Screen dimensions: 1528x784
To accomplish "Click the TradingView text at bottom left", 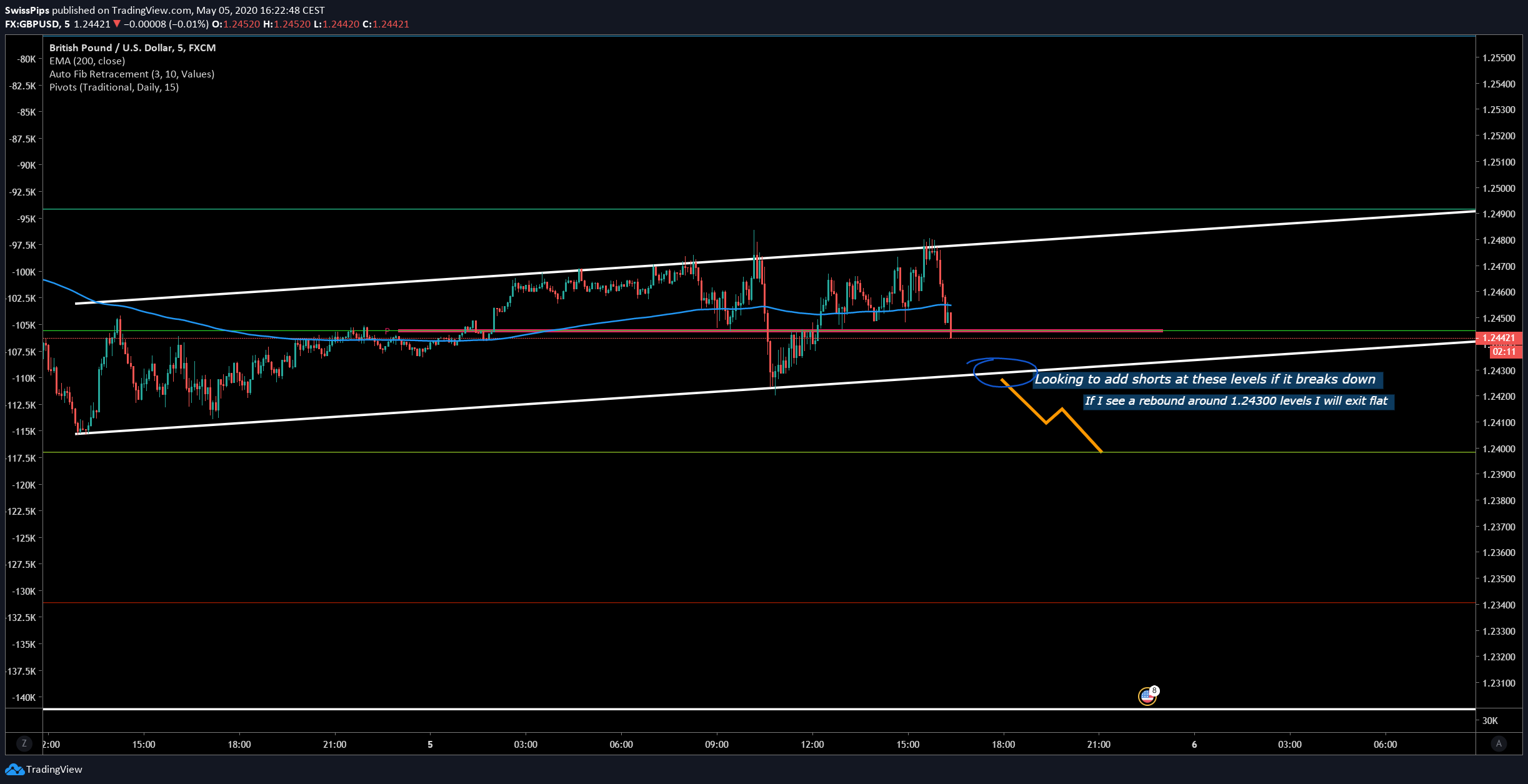I will click(54, 770).
